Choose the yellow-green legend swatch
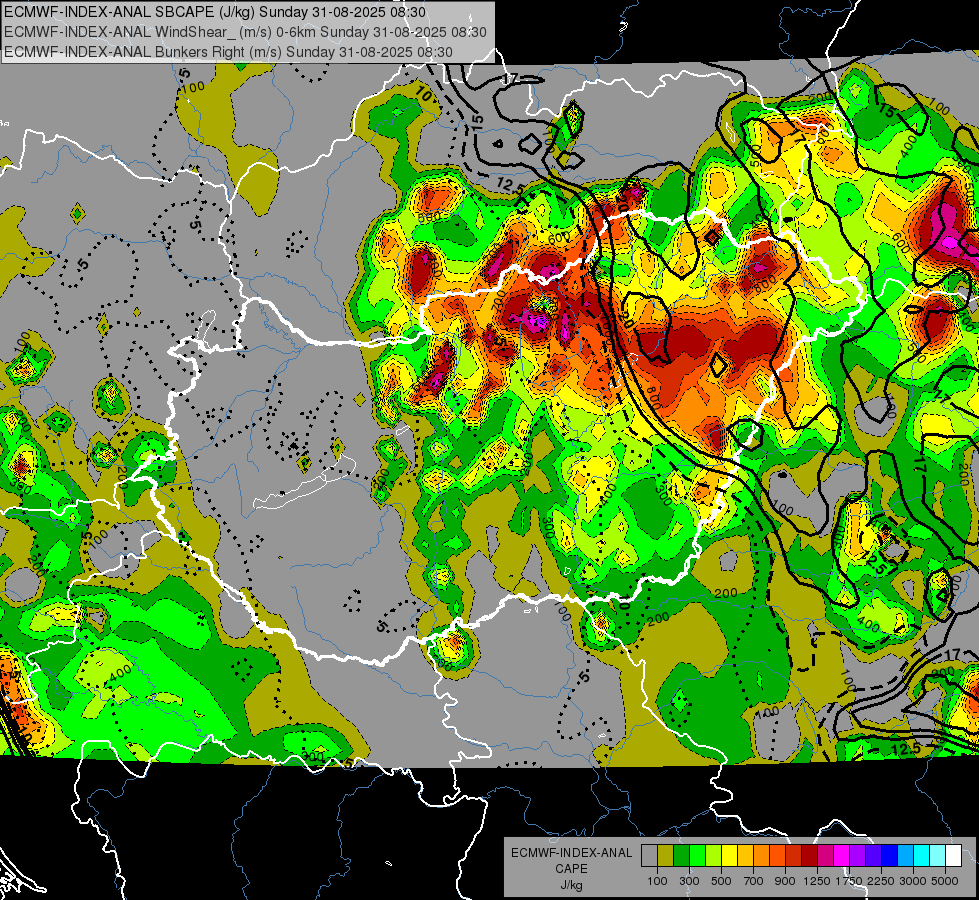Viewport: 979px width, 900px height. pyautogui.click(x=714, y=856)
